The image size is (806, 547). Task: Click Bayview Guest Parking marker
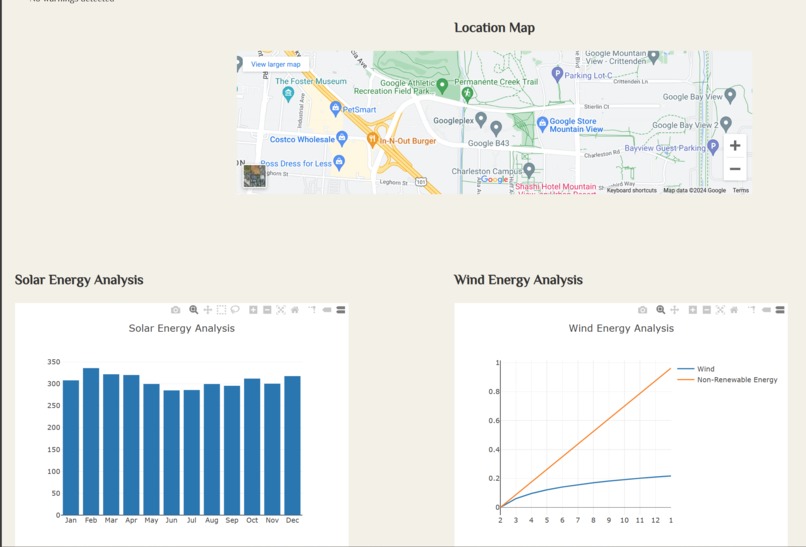713,147
